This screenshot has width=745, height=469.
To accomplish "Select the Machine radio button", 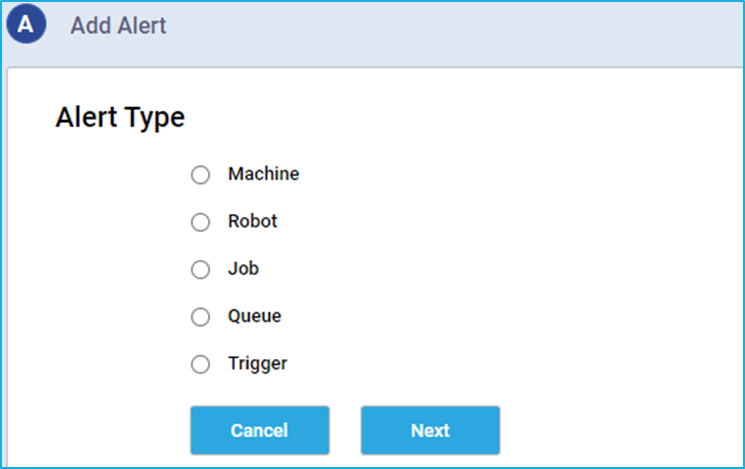I will (201, 175).
